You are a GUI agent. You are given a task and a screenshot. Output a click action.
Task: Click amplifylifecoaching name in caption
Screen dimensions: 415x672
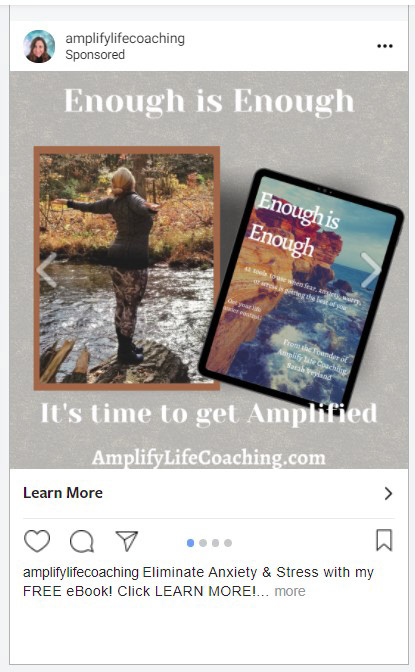click(81, 573)
